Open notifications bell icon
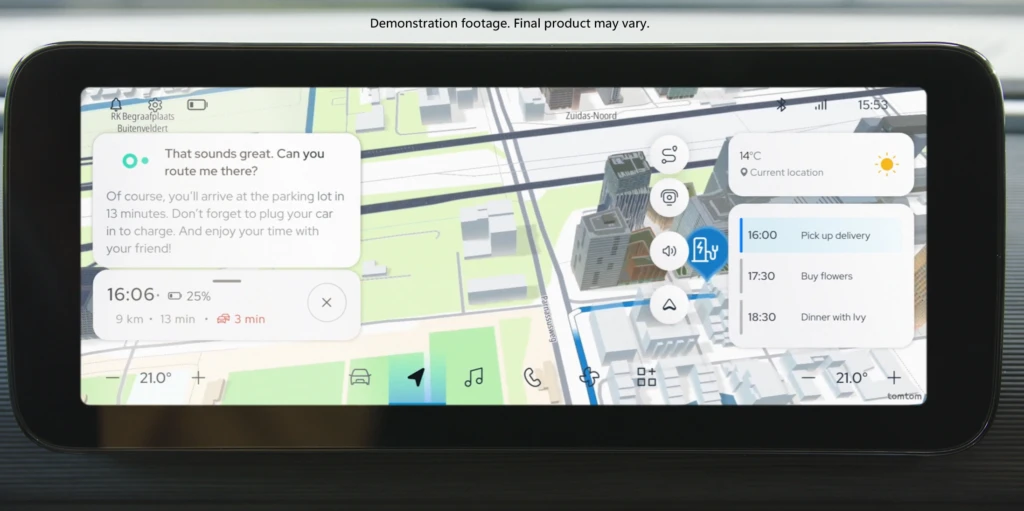Viewport: 1024px width, 511px height. point(116,104)
